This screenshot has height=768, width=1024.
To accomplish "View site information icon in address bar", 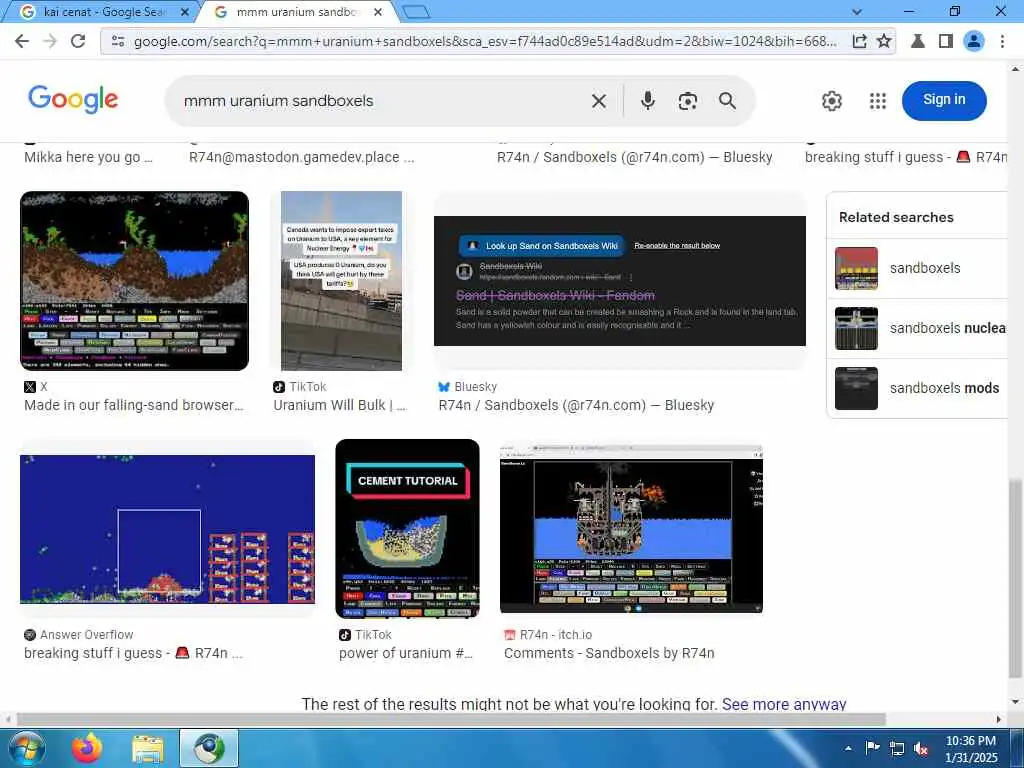I will (118, 41).
